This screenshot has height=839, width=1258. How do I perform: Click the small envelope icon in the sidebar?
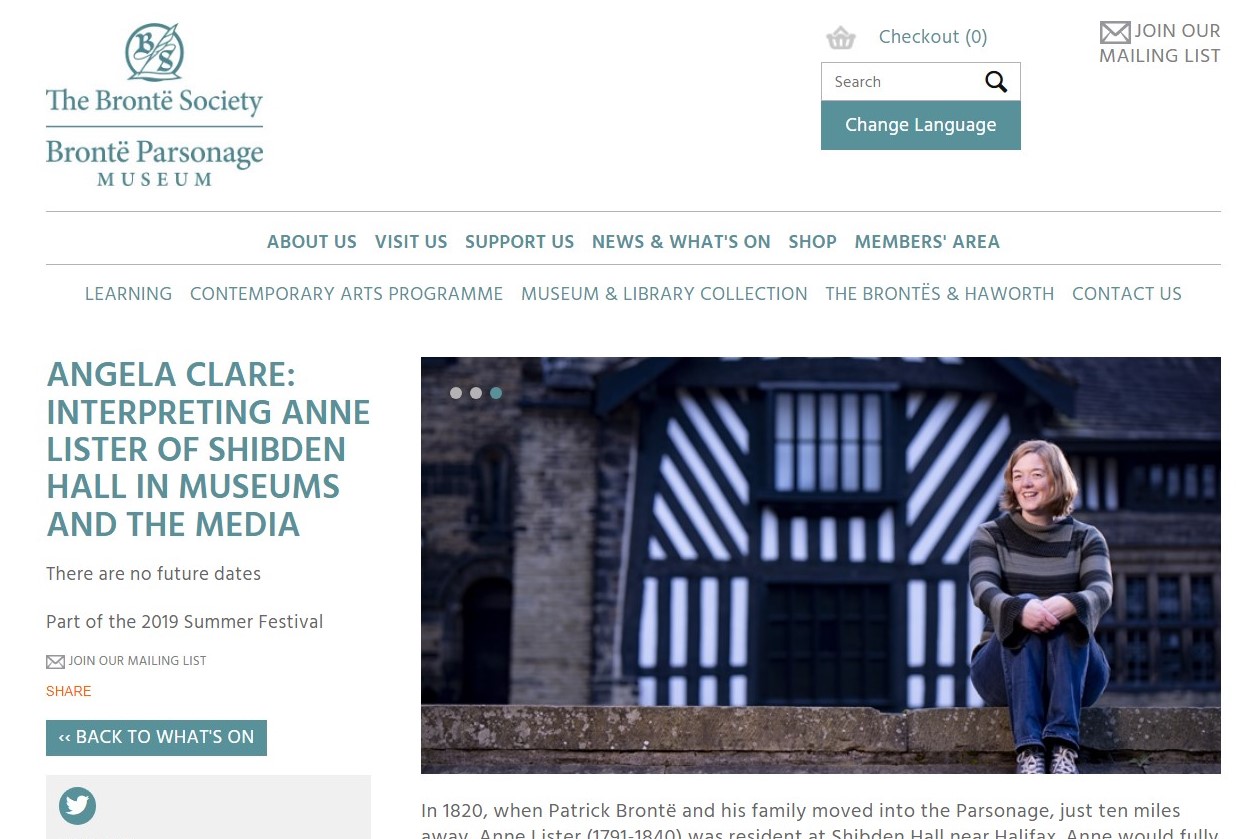(x=56, y=662)
